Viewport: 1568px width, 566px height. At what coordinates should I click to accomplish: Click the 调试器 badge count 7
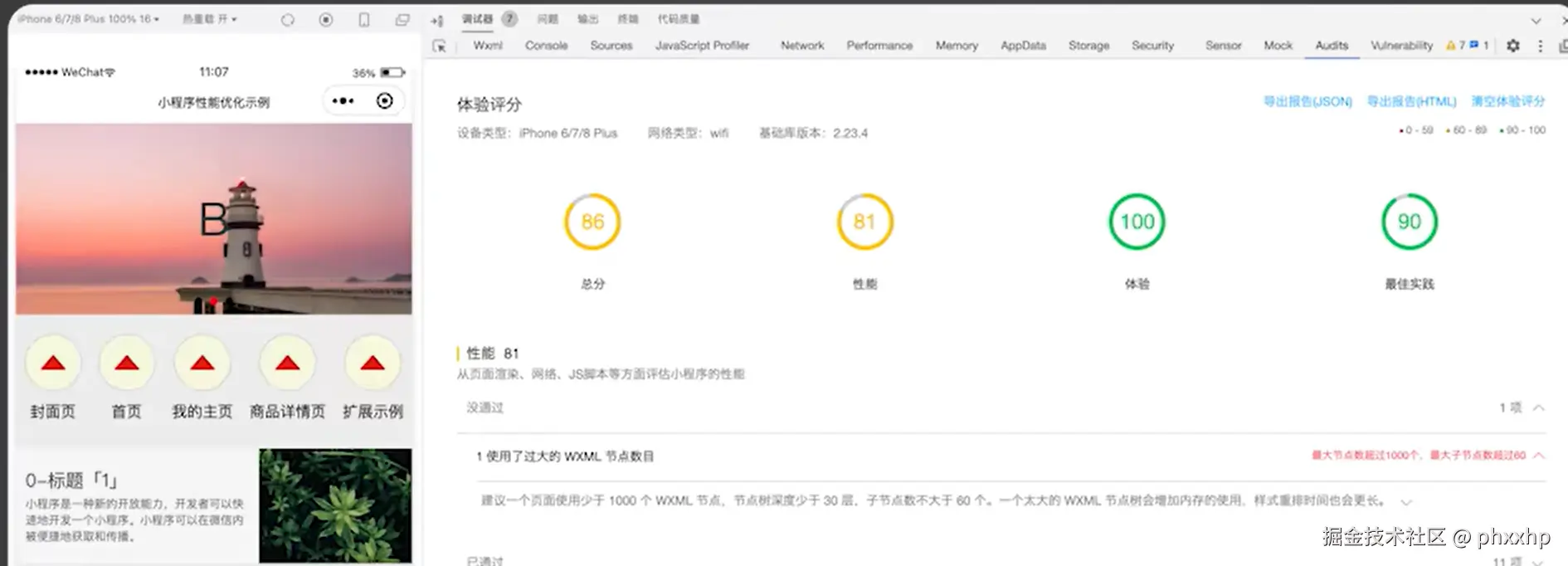(x=509, y=19)
